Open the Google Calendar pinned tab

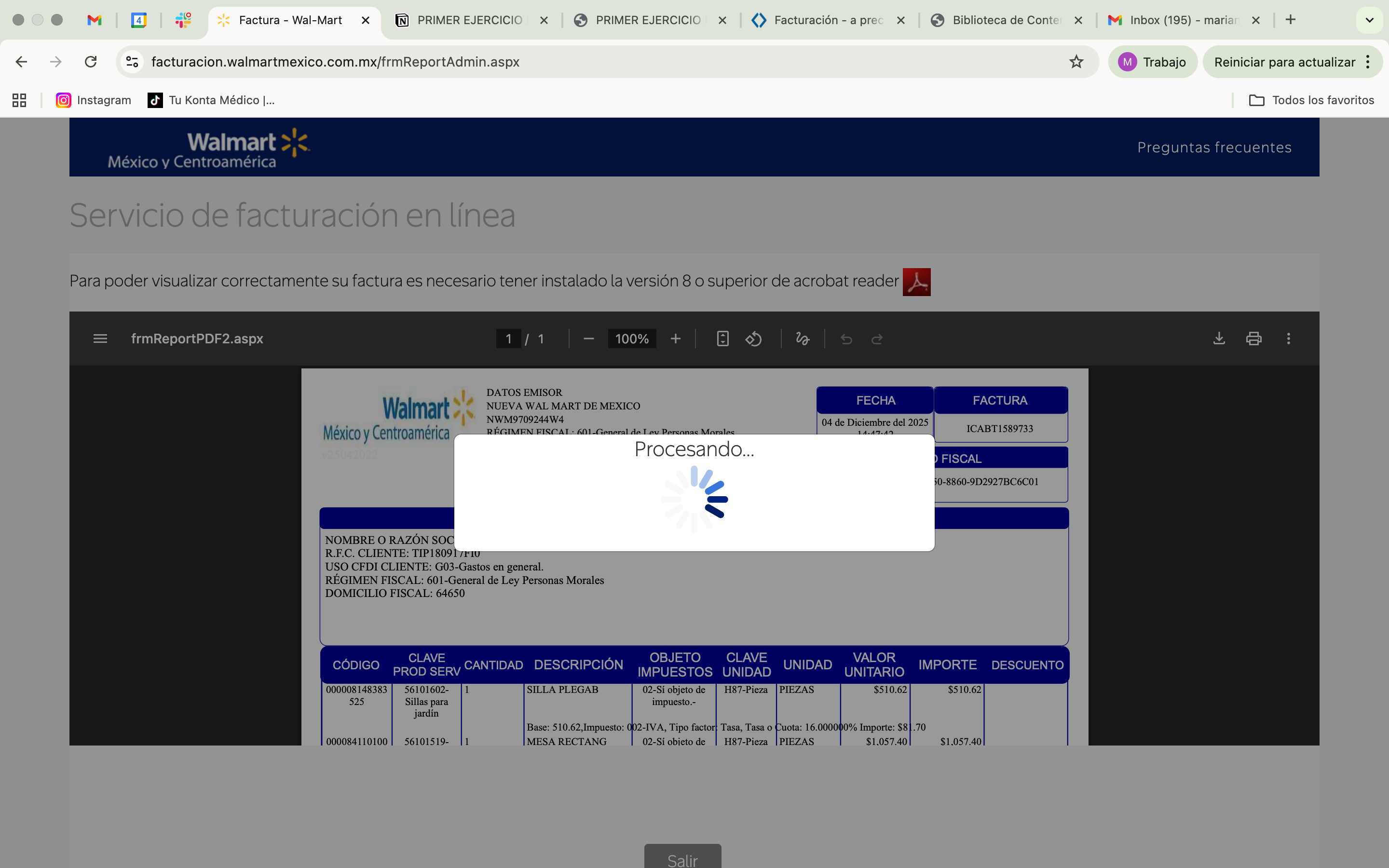coord(139,20)
